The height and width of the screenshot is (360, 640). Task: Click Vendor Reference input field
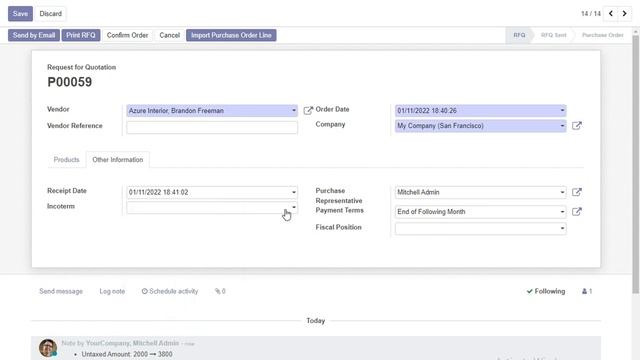tap(212, 127)
